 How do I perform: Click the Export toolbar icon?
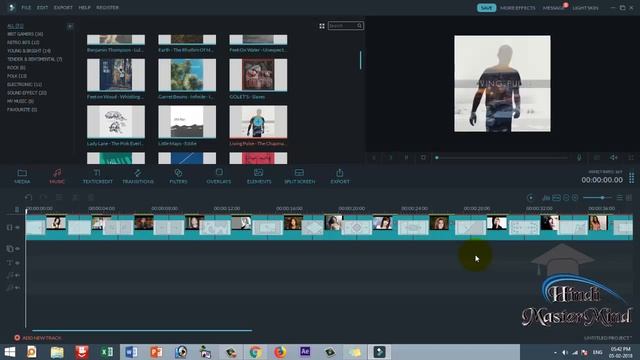click(x=340, y=176)
